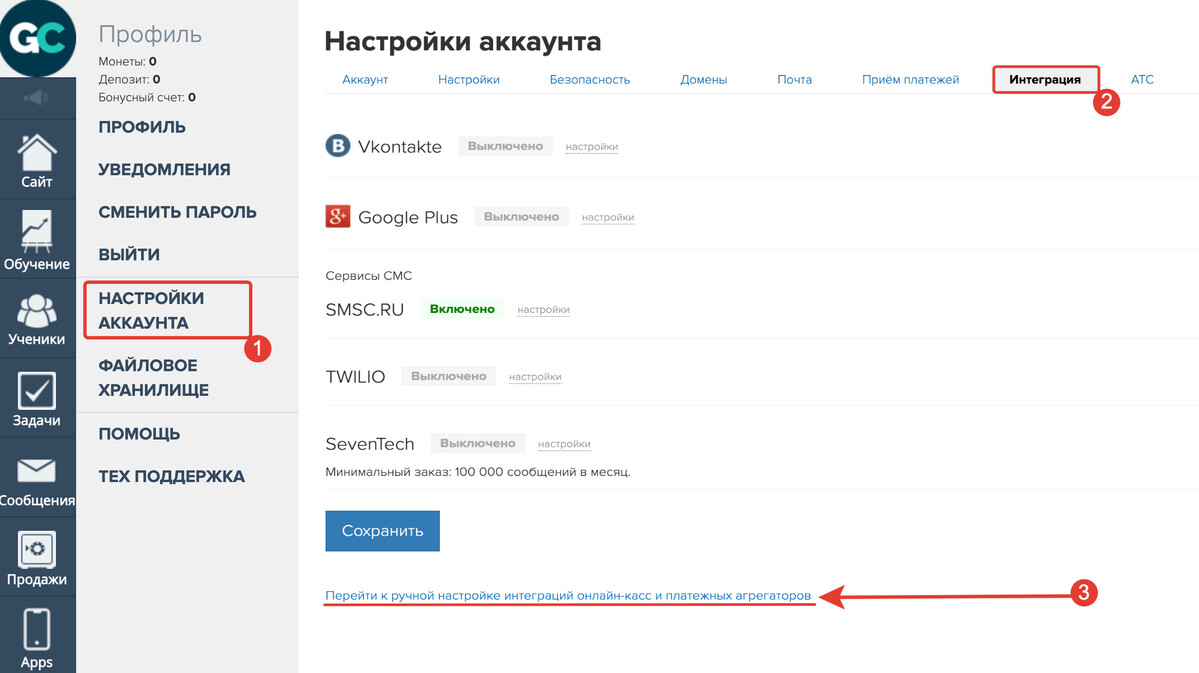
Task: Click the Бонусный счет: 0 line
Action: [x=147, y=97]
